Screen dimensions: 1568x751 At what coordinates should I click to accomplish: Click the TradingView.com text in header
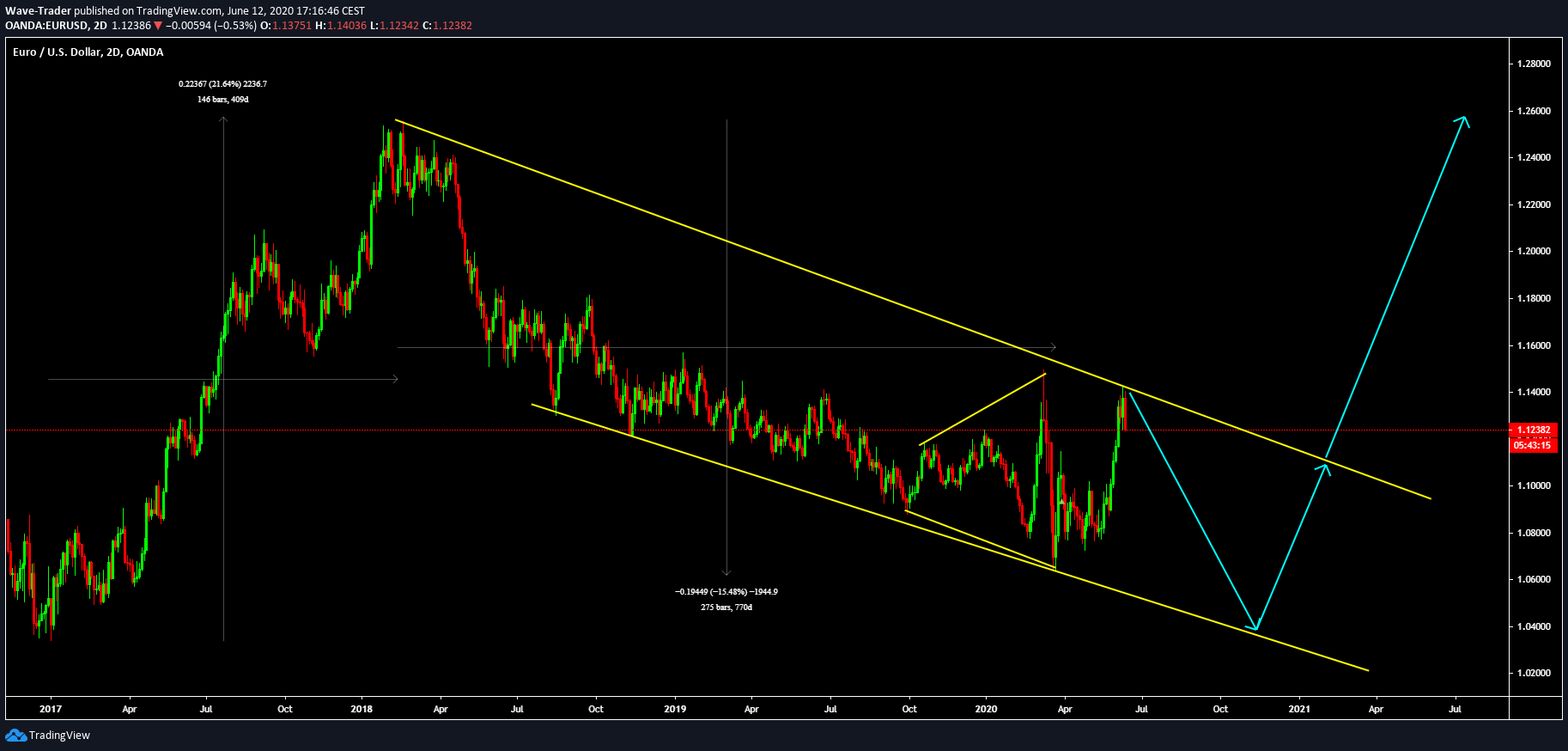[x=179, y=11]
